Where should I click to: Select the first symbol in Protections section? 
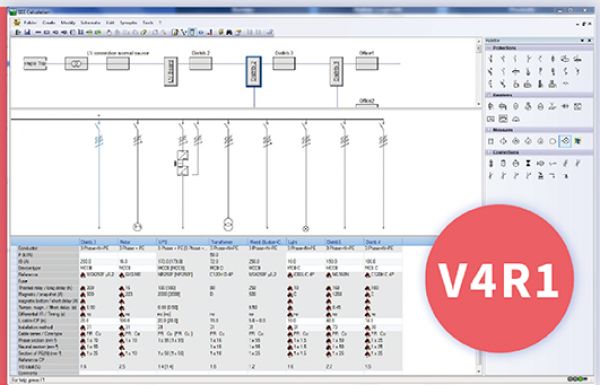[x=491, y=59]
